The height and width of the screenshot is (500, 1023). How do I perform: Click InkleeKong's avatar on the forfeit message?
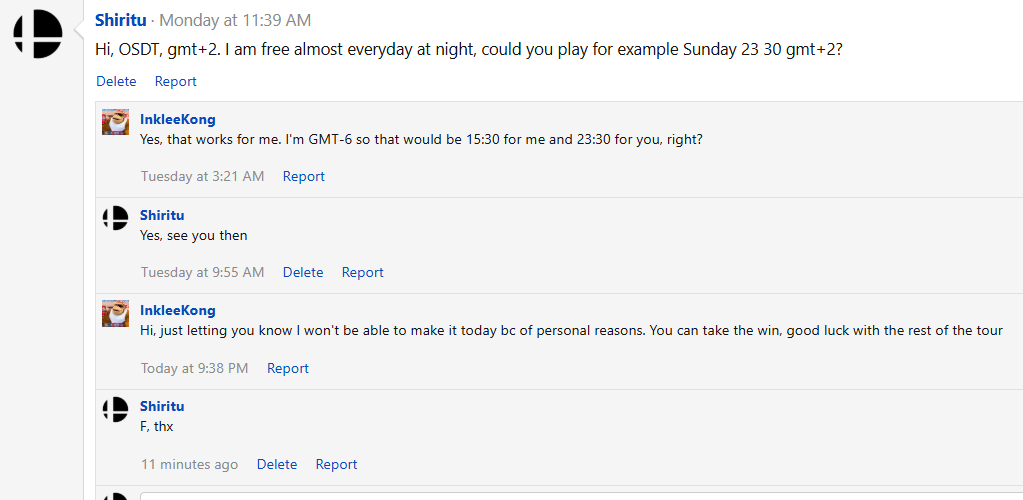[116, 313]
